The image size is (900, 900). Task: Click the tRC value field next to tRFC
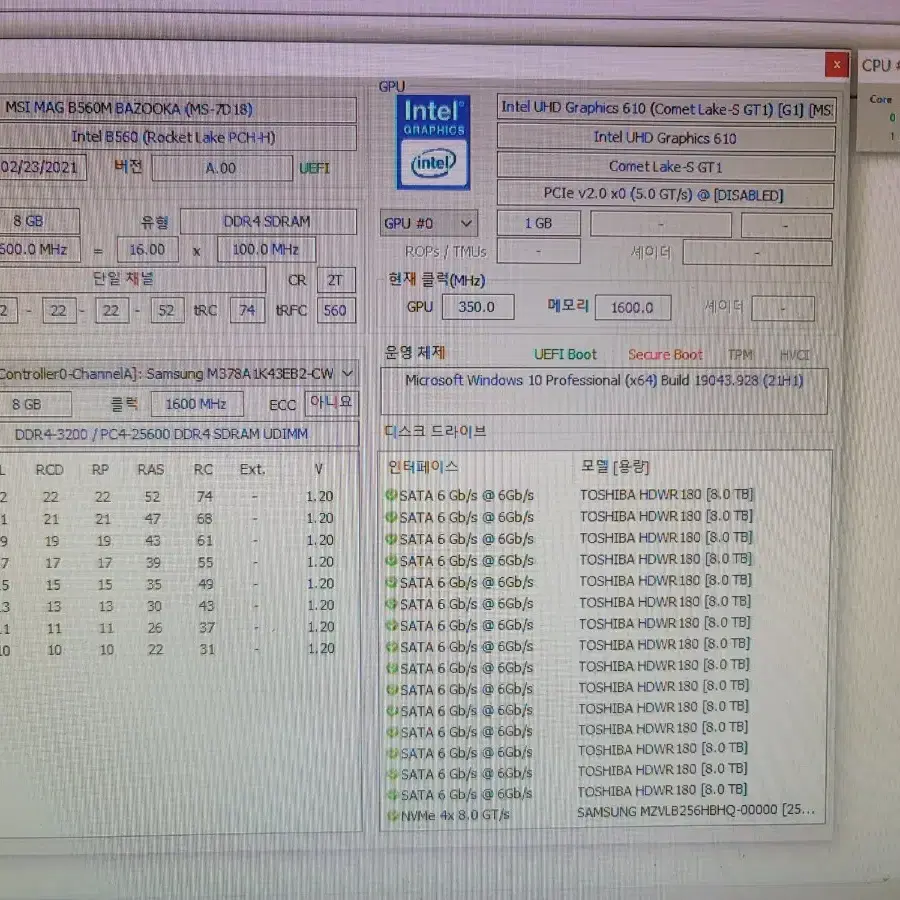tap(247, 311)
